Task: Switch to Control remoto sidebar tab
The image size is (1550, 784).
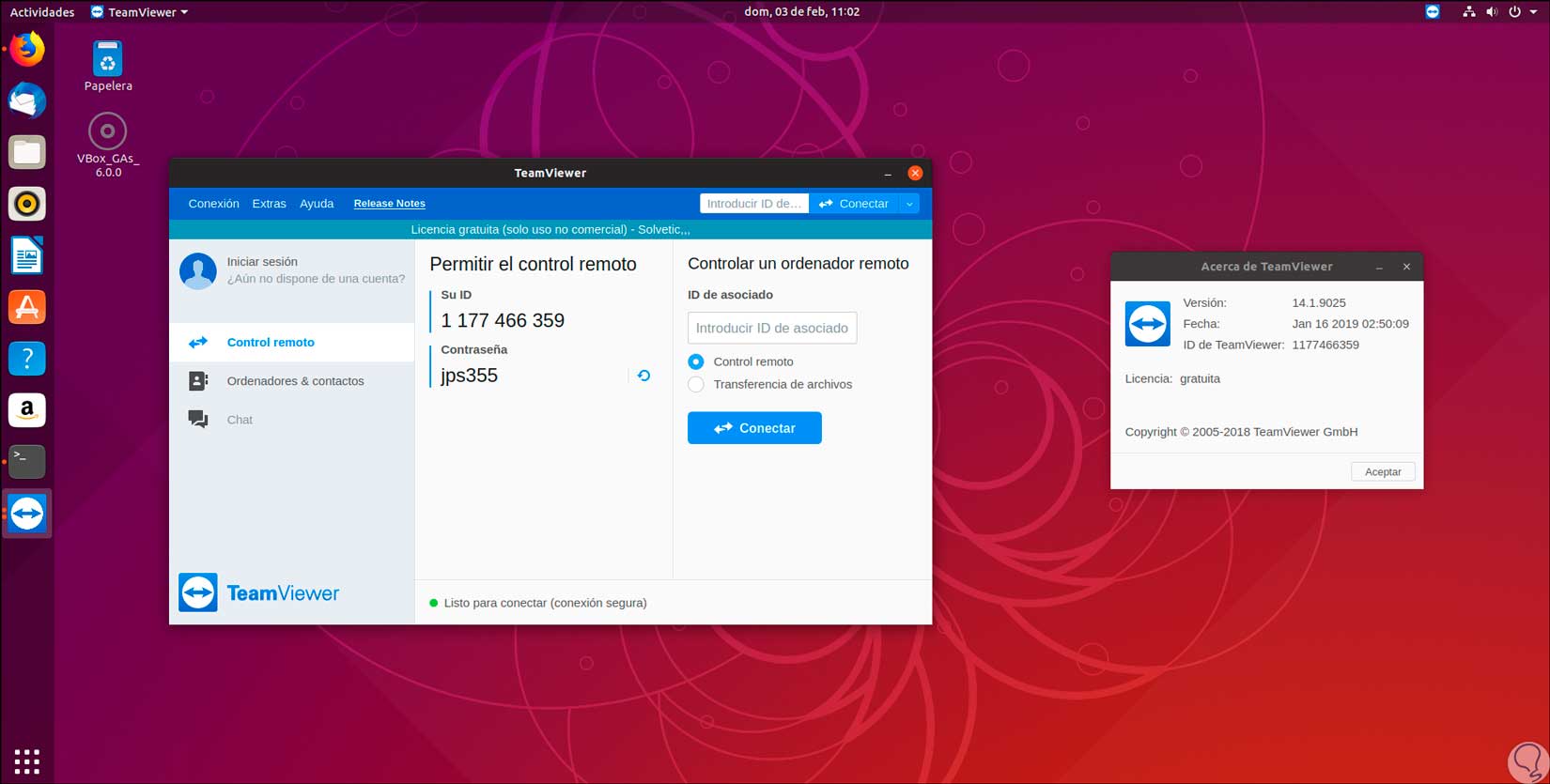Action: (x=292, y=343)
